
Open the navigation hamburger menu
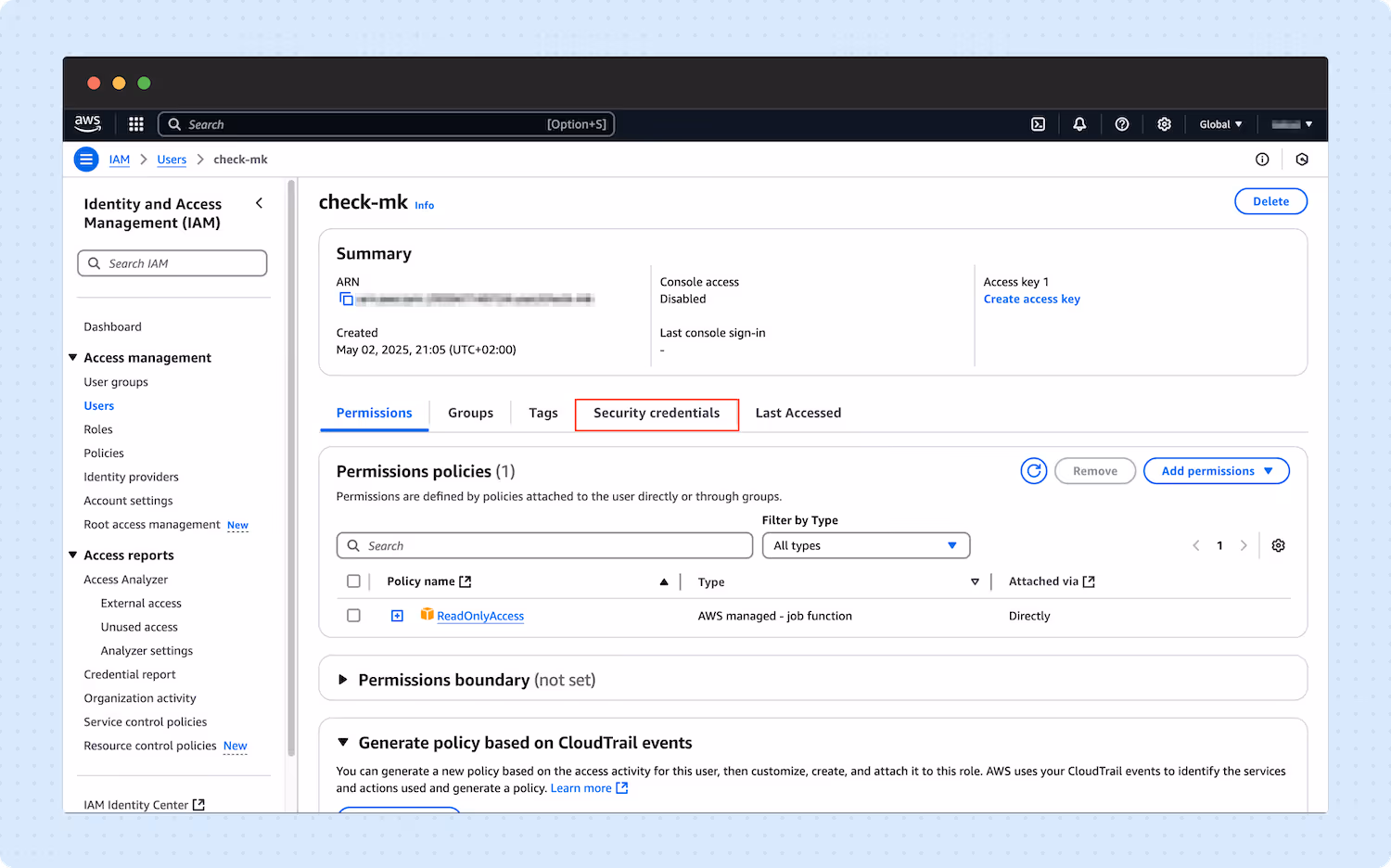[x=85, y=159]
